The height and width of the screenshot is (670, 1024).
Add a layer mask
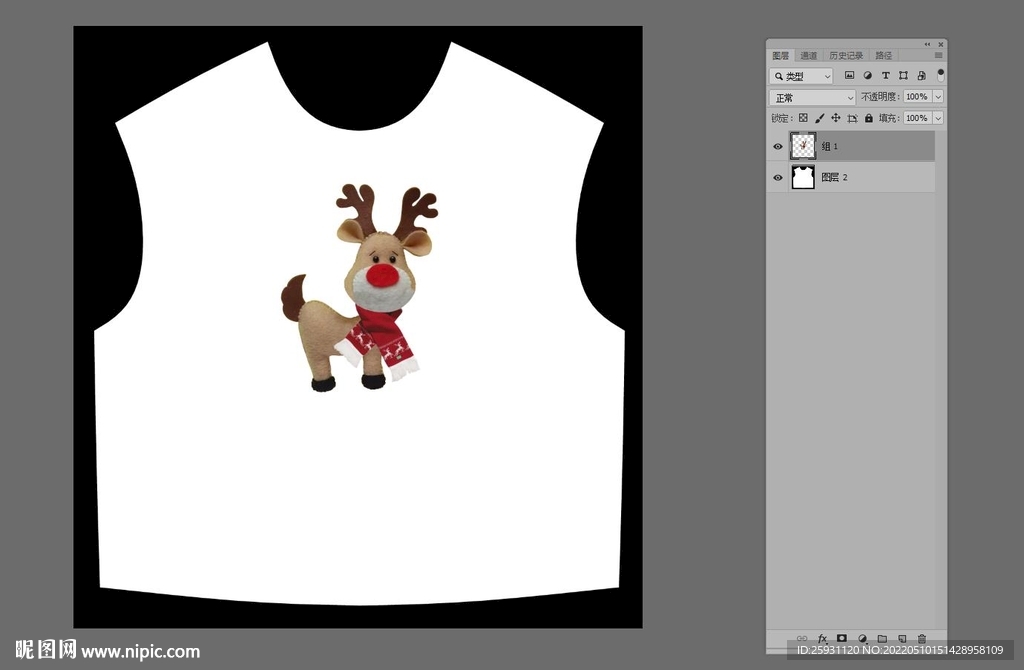tap(842, 638)
